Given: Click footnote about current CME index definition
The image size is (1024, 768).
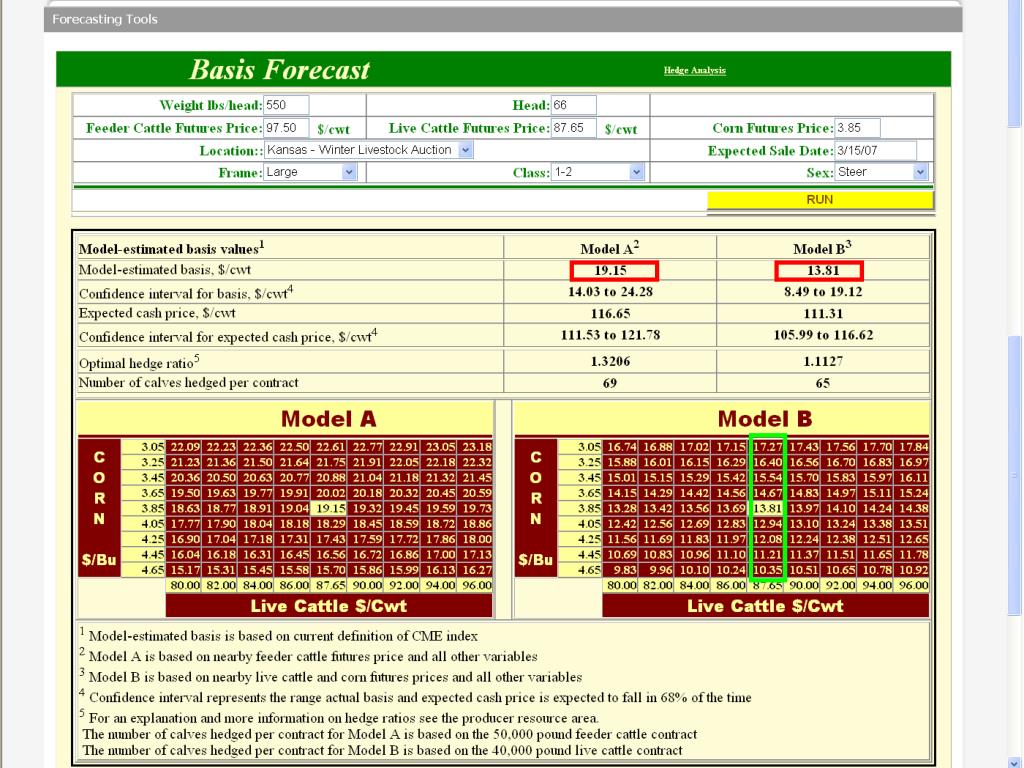Looking at the screenshot, I should click(279, 635).
